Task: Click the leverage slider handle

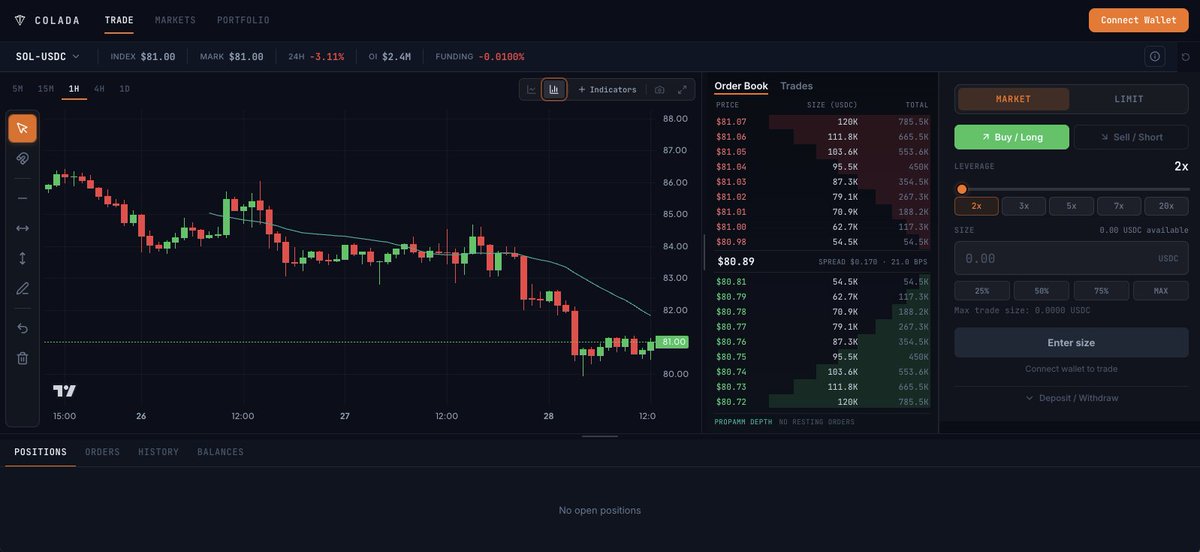Action: click(x=962, y=189)
